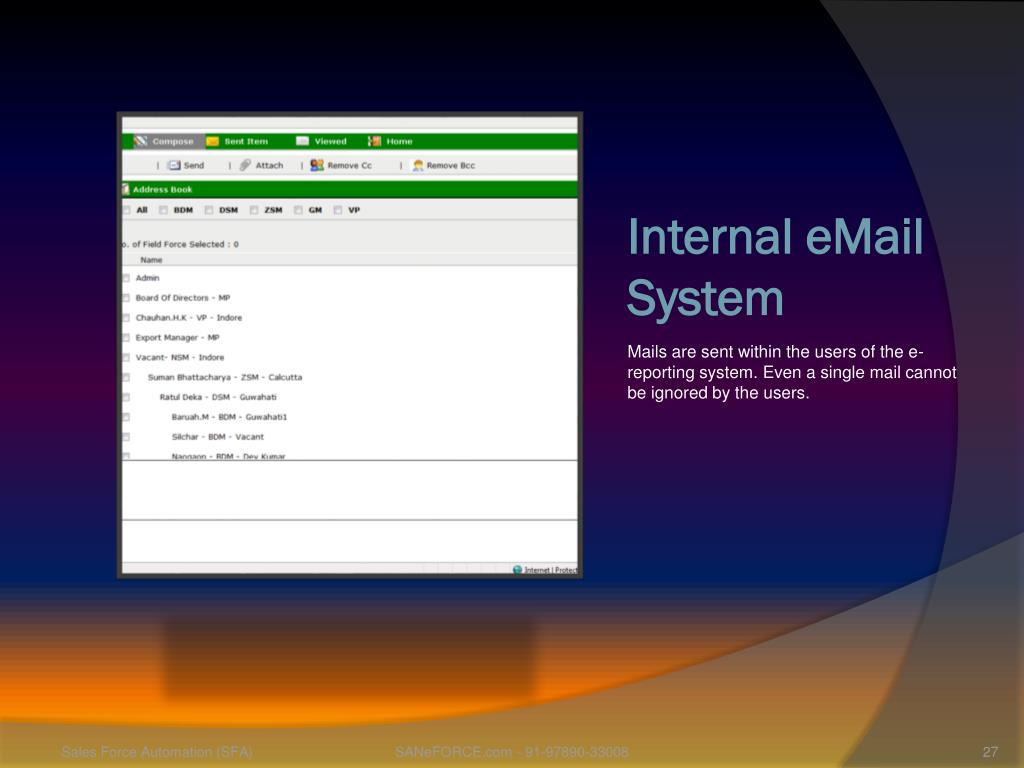Click the Name column header
Screen dimensions: 1024x768
(151, 260)
